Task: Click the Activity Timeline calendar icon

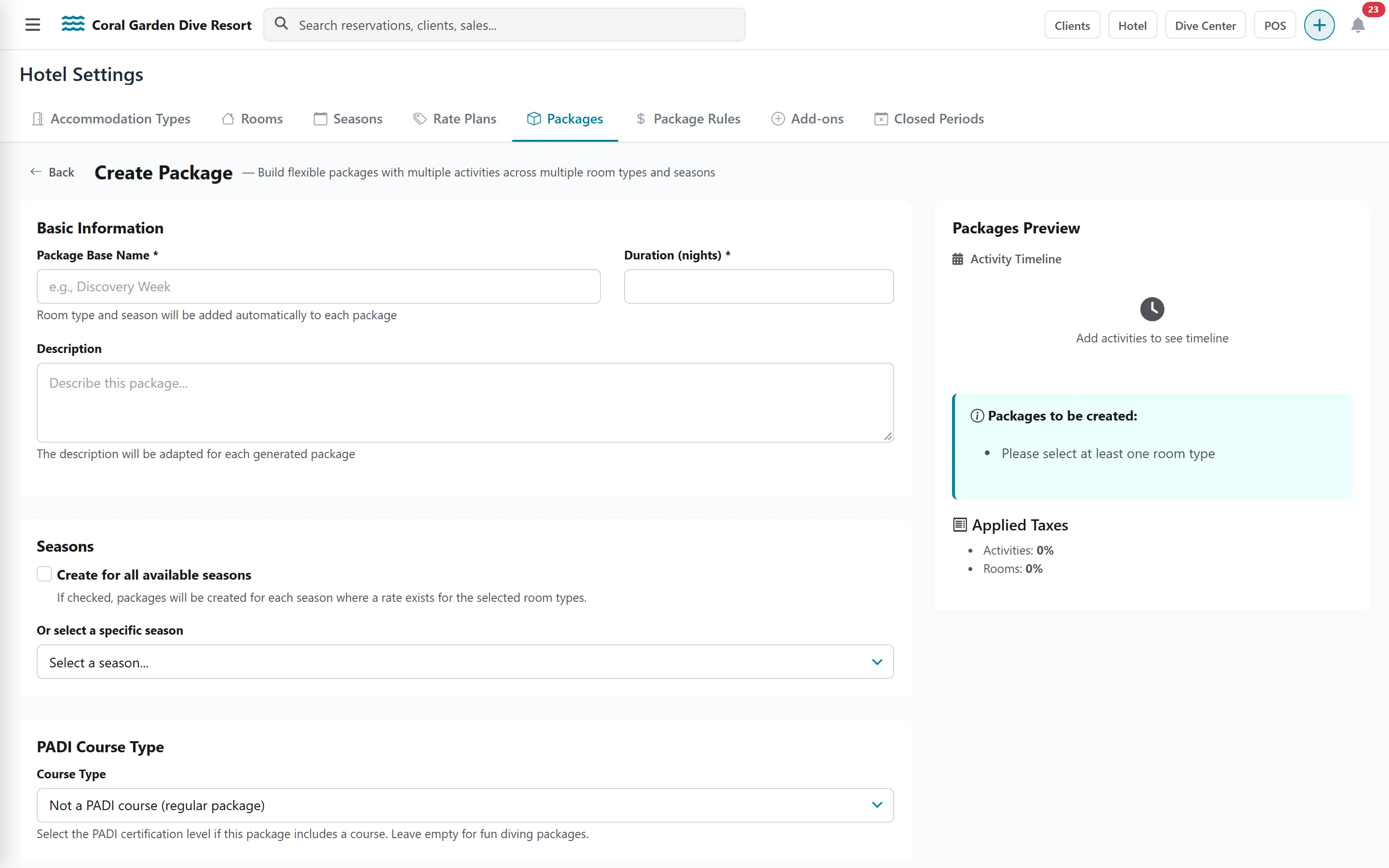Action: (957, 259)
